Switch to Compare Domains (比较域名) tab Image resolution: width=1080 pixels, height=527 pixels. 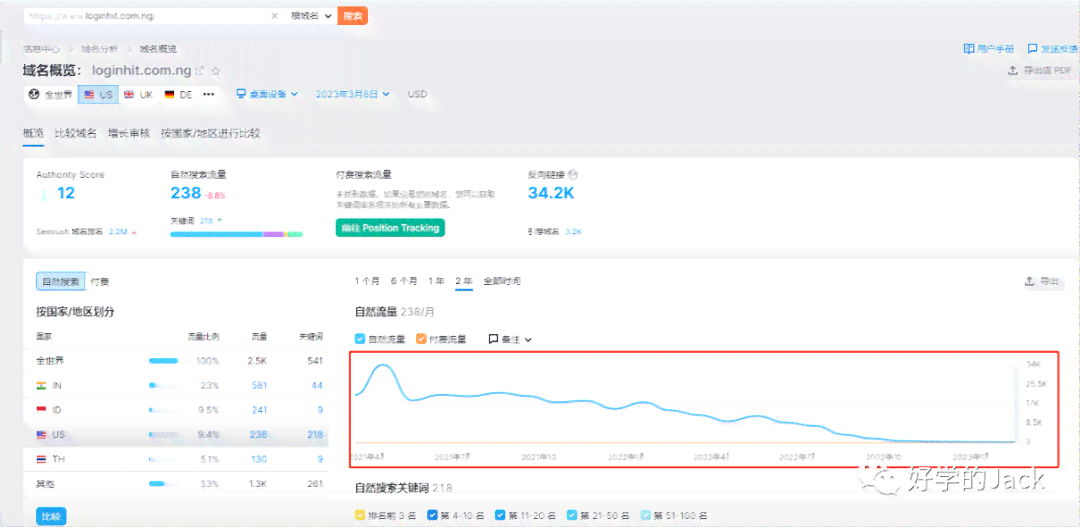(76, 134)
